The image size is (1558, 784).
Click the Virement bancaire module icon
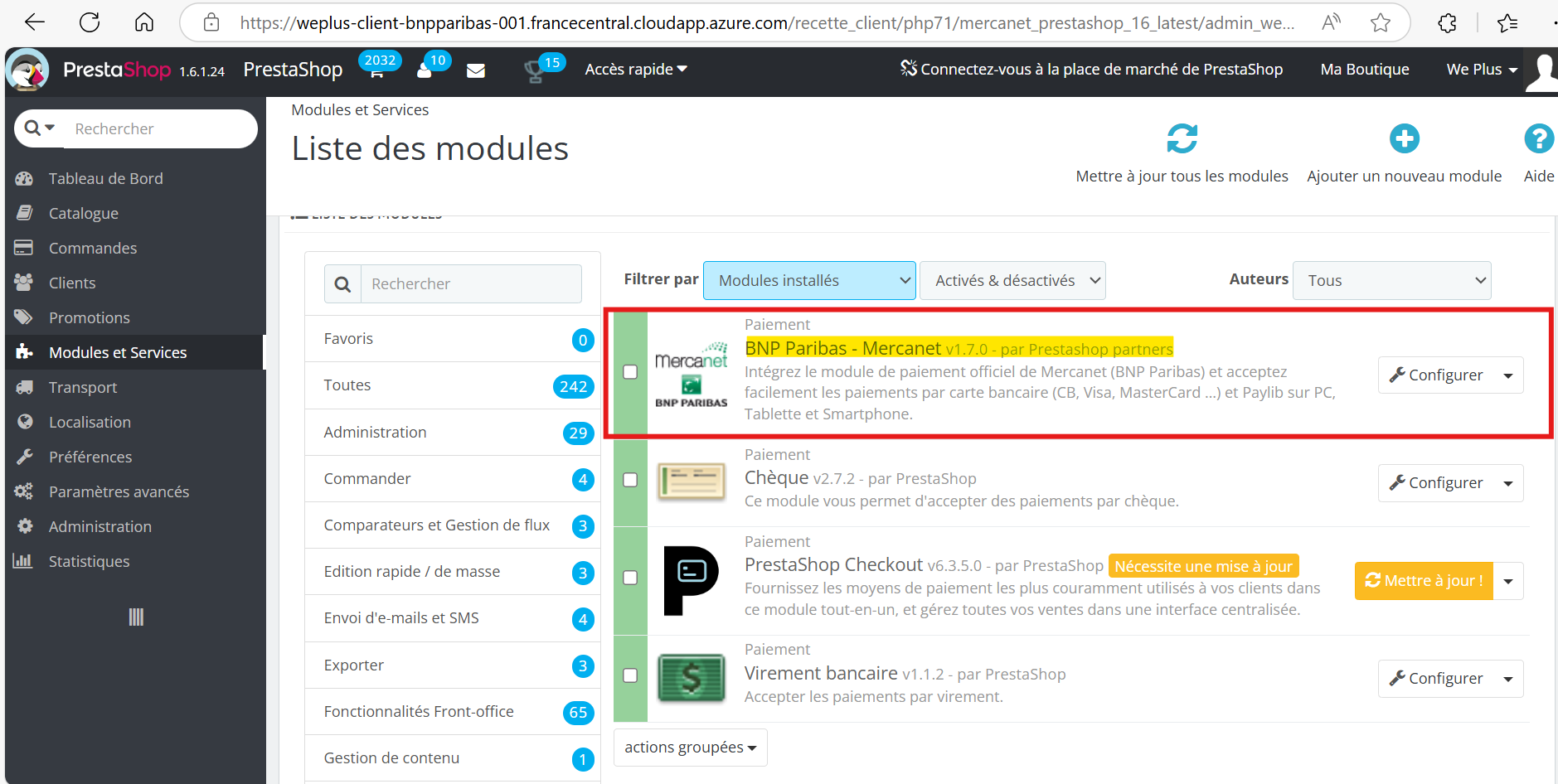[691, 677]
